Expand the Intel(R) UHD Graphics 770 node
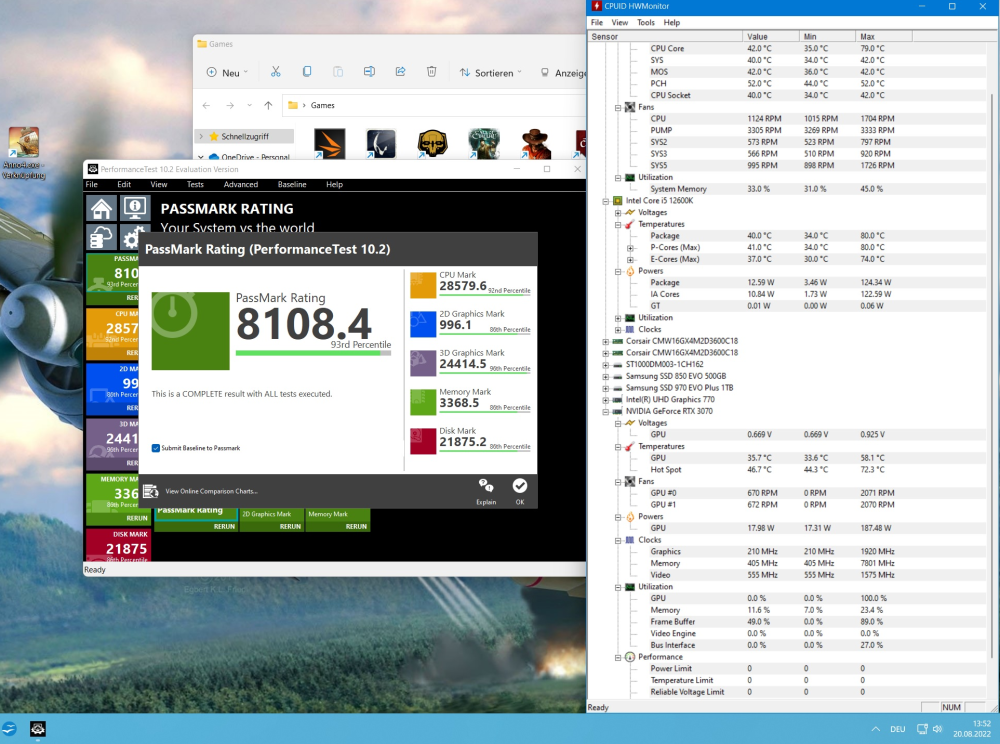Viewport: 1000px width, 744px height. [x=606, y=399]
